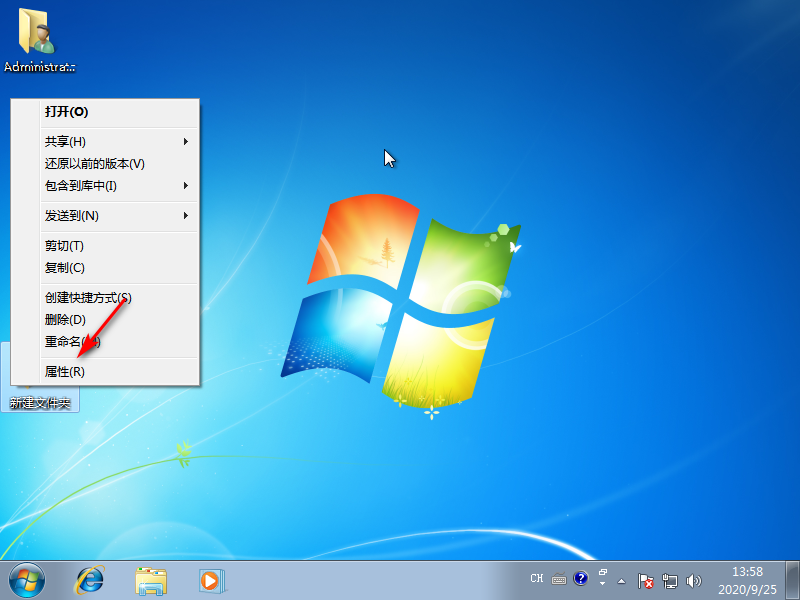Click the network connection tray icon
This screenshot has height=600, width=800.
[x=670, y=580]
